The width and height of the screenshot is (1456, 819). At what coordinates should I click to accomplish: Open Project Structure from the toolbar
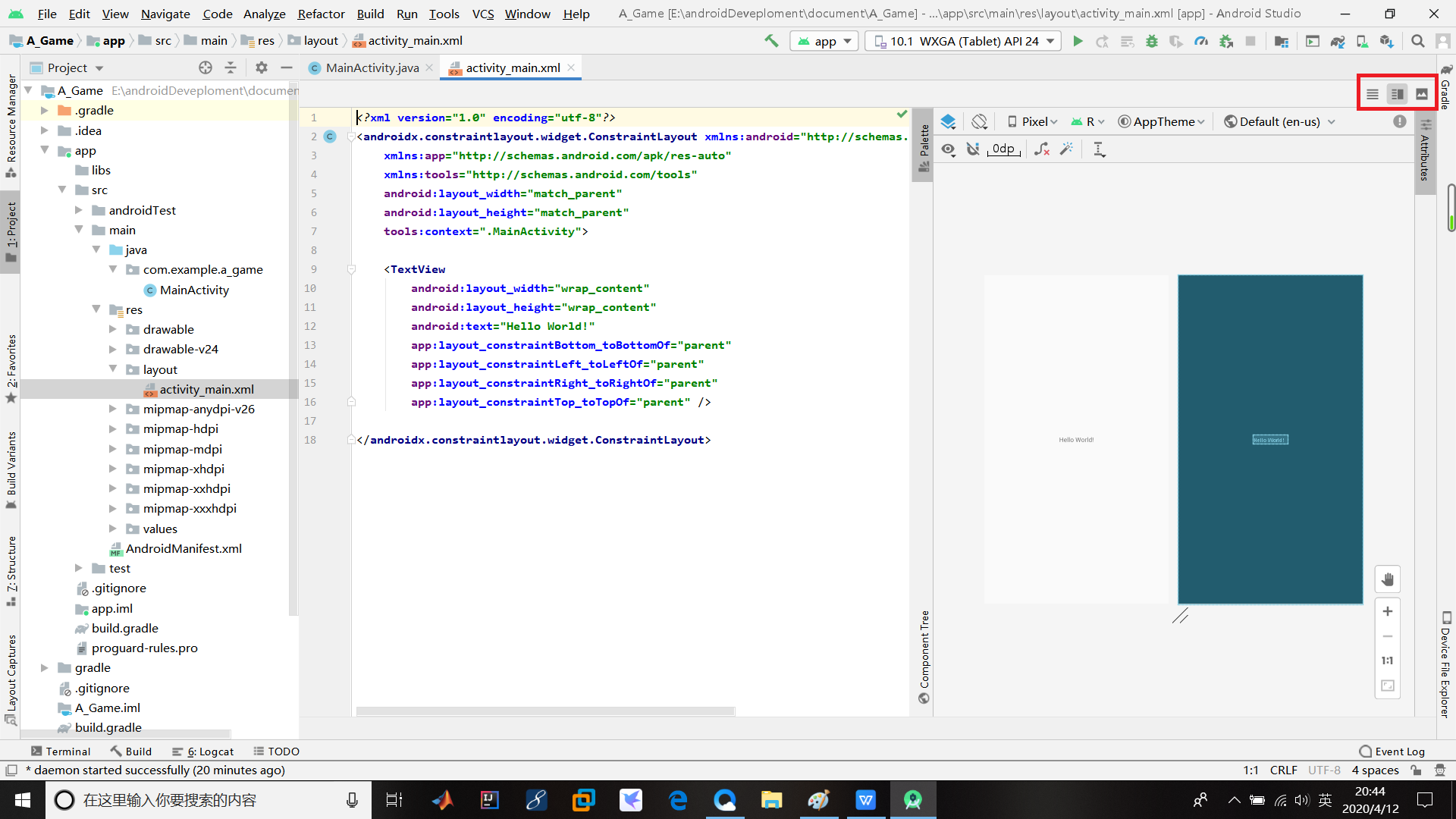(x=1282, y=41)
